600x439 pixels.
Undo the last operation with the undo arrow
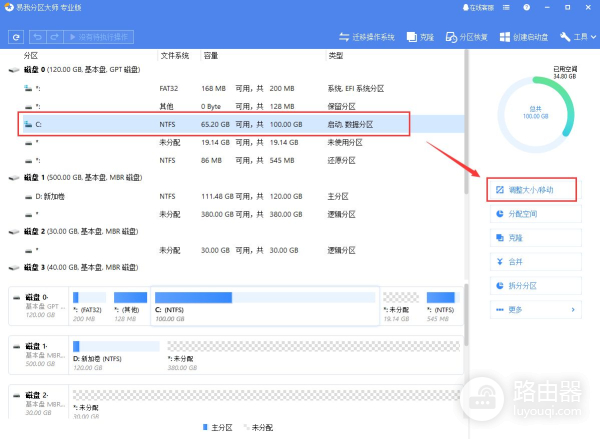point(38,37)
